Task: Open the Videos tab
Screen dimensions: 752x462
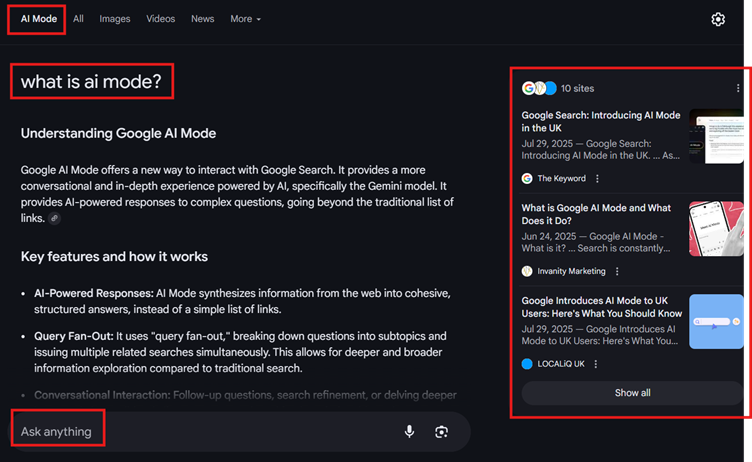Action: 160,19
